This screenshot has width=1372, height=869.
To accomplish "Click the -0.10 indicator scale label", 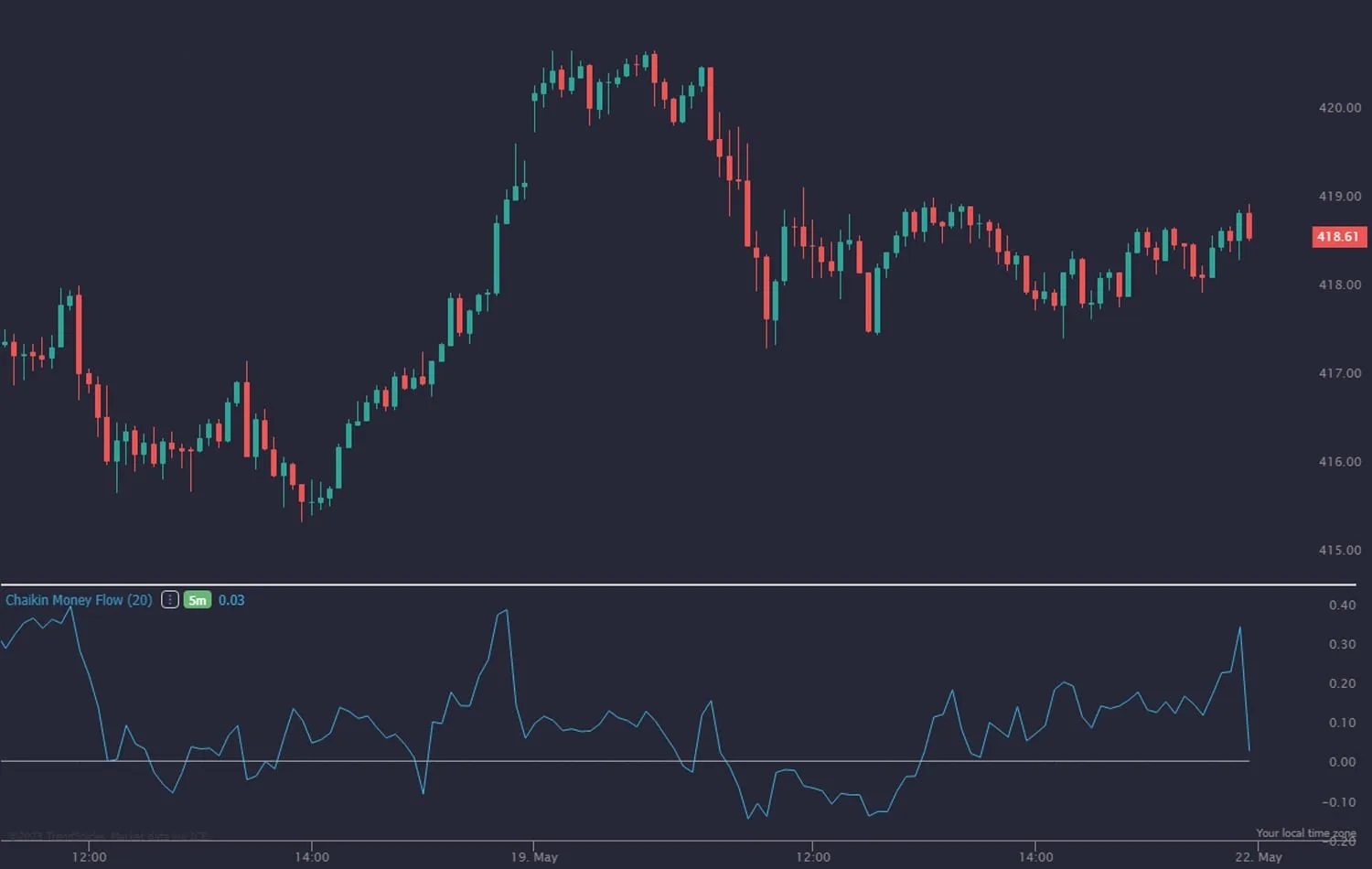I will click(x=1339, y=802).
